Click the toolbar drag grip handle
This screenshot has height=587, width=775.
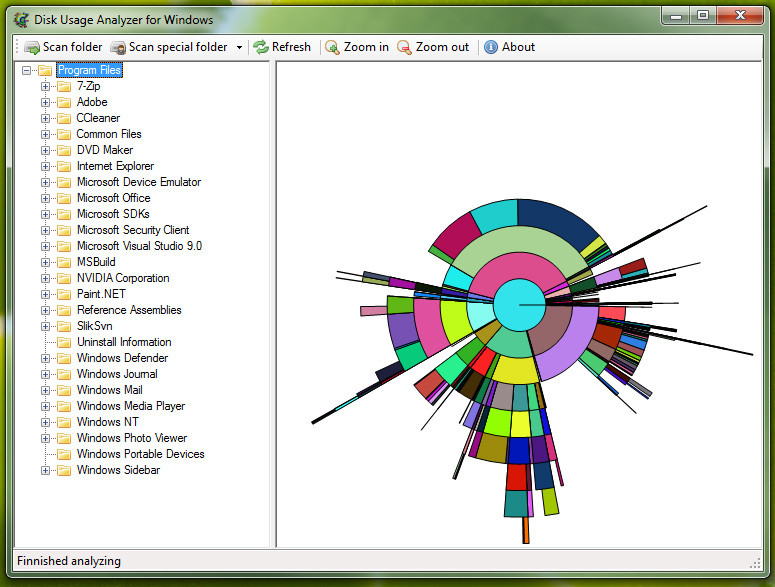(x=18, y=47)
